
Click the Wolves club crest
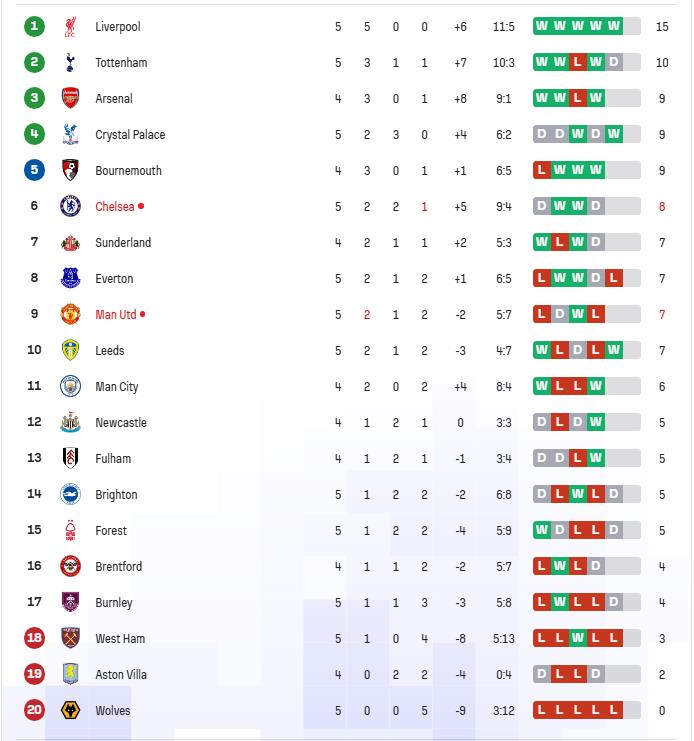70,710
